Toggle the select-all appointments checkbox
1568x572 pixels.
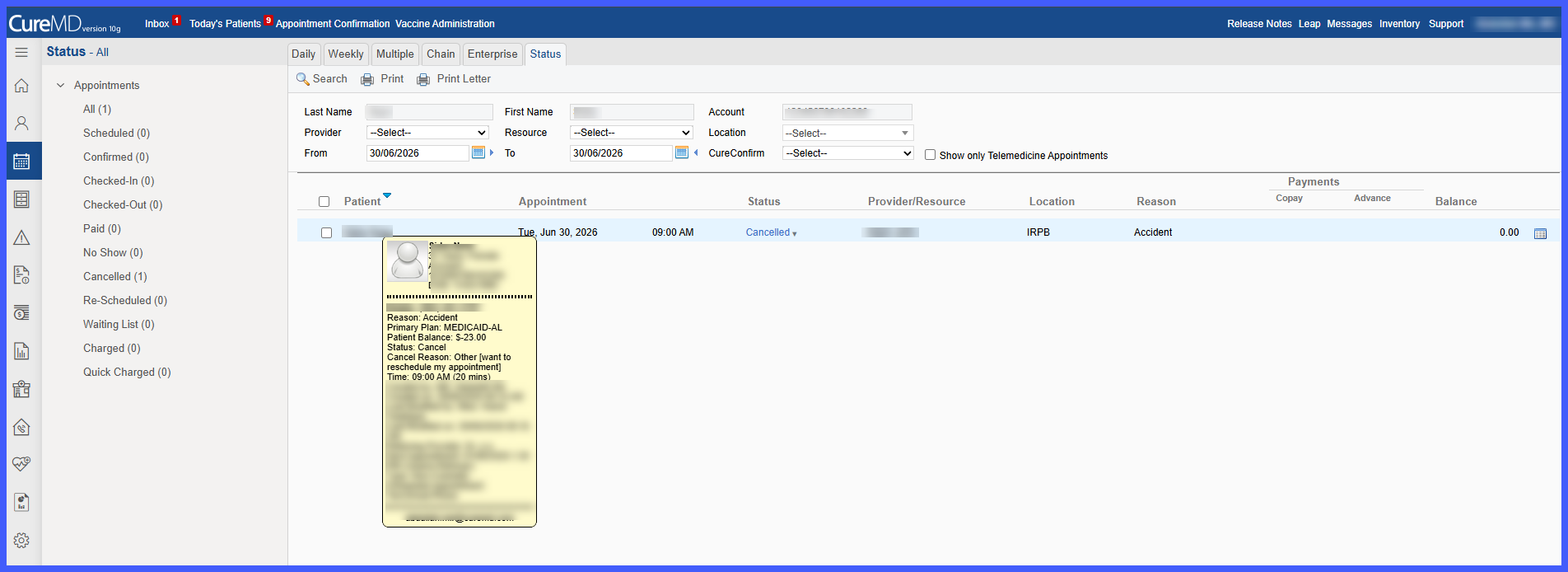[x=324, y=202]
